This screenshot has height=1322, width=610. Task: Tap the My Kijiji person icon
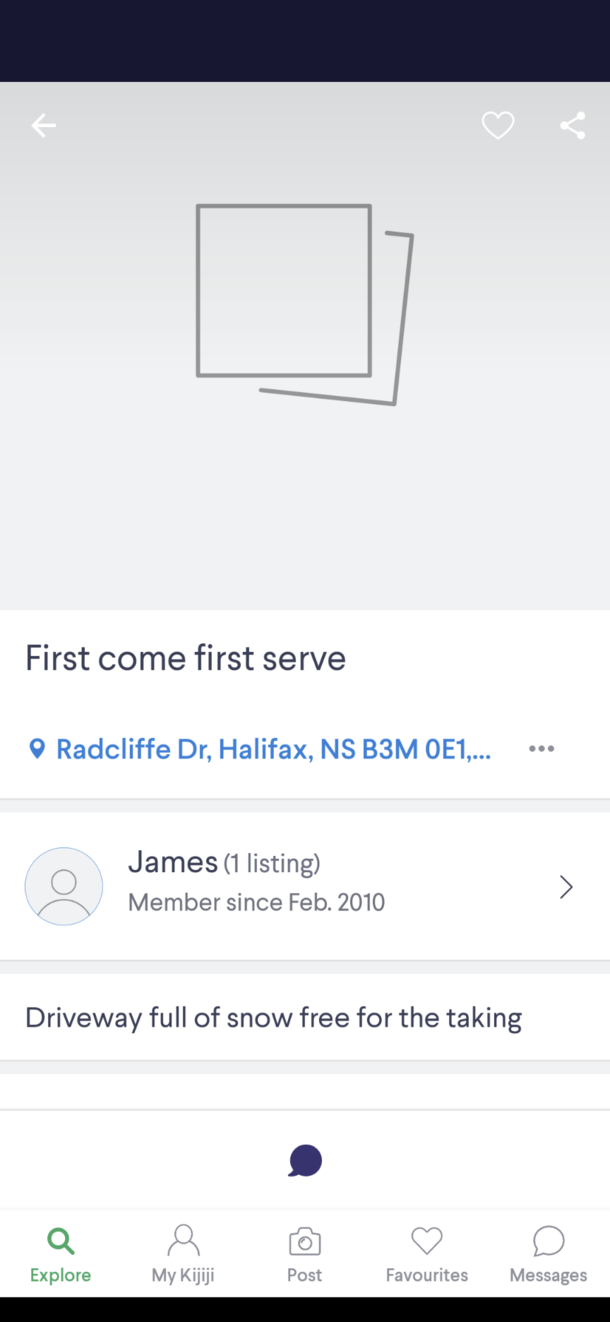(x=183, y=1240)
